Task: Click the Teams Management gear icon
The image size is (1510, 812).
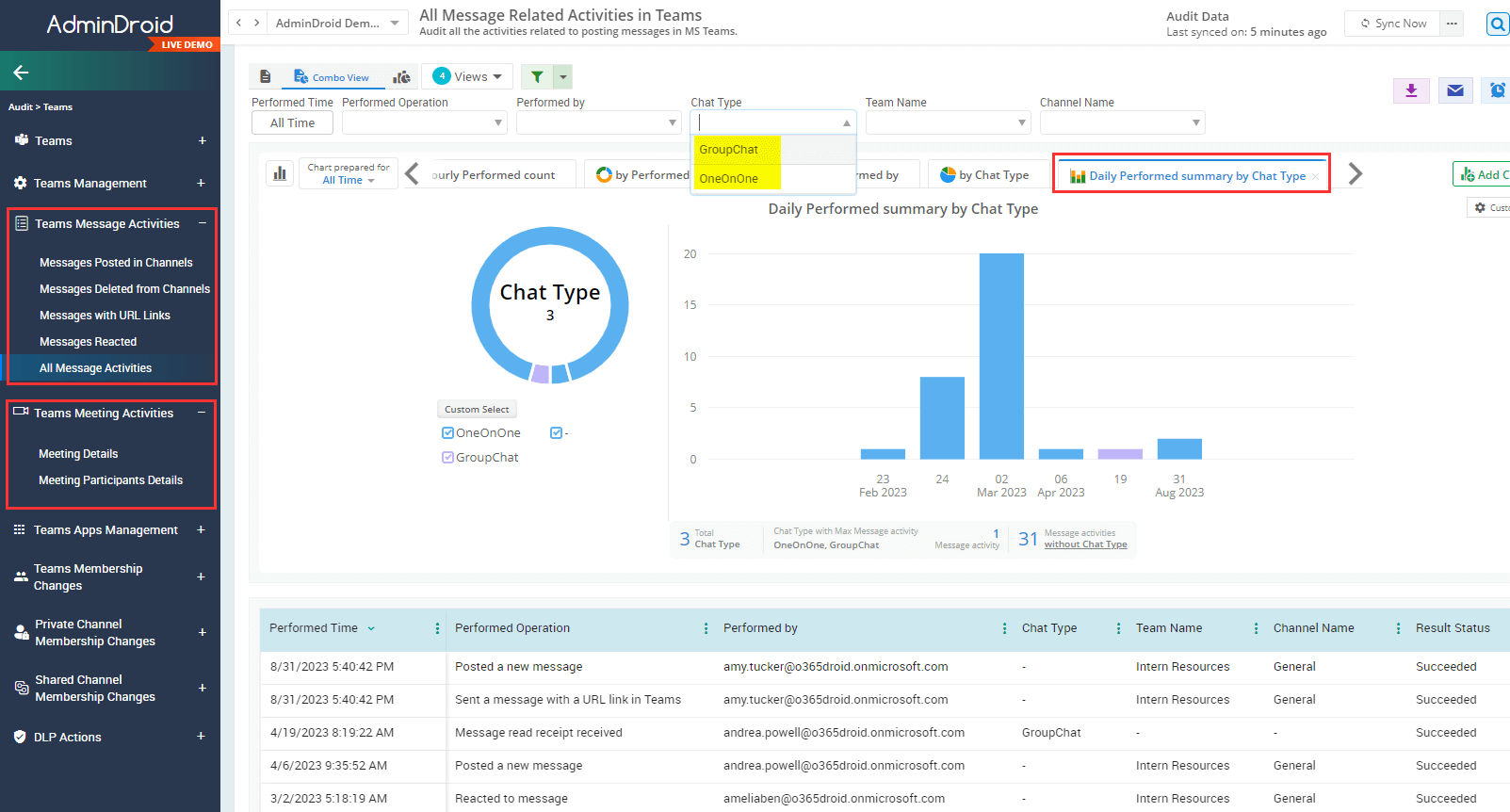Action: pyautogui.click(x=20, y=183)
